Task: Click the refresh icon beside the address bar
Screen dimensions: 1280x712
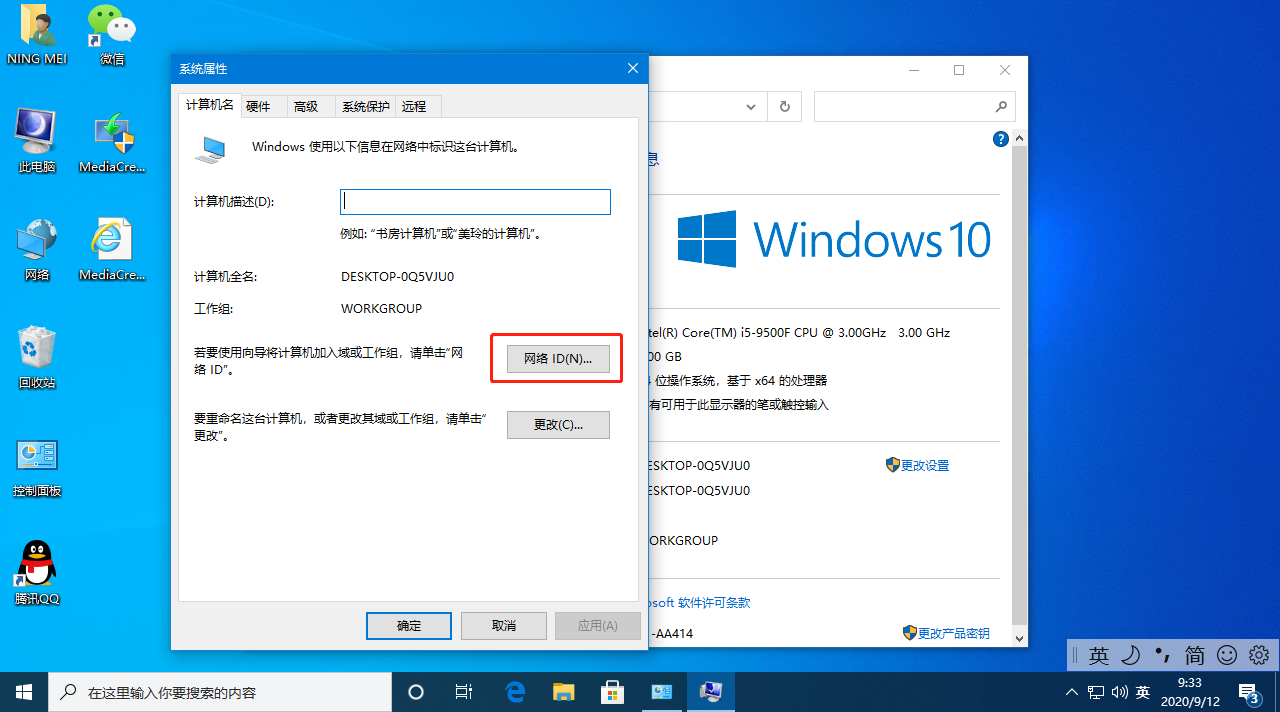Action: (x=784, y=106)
